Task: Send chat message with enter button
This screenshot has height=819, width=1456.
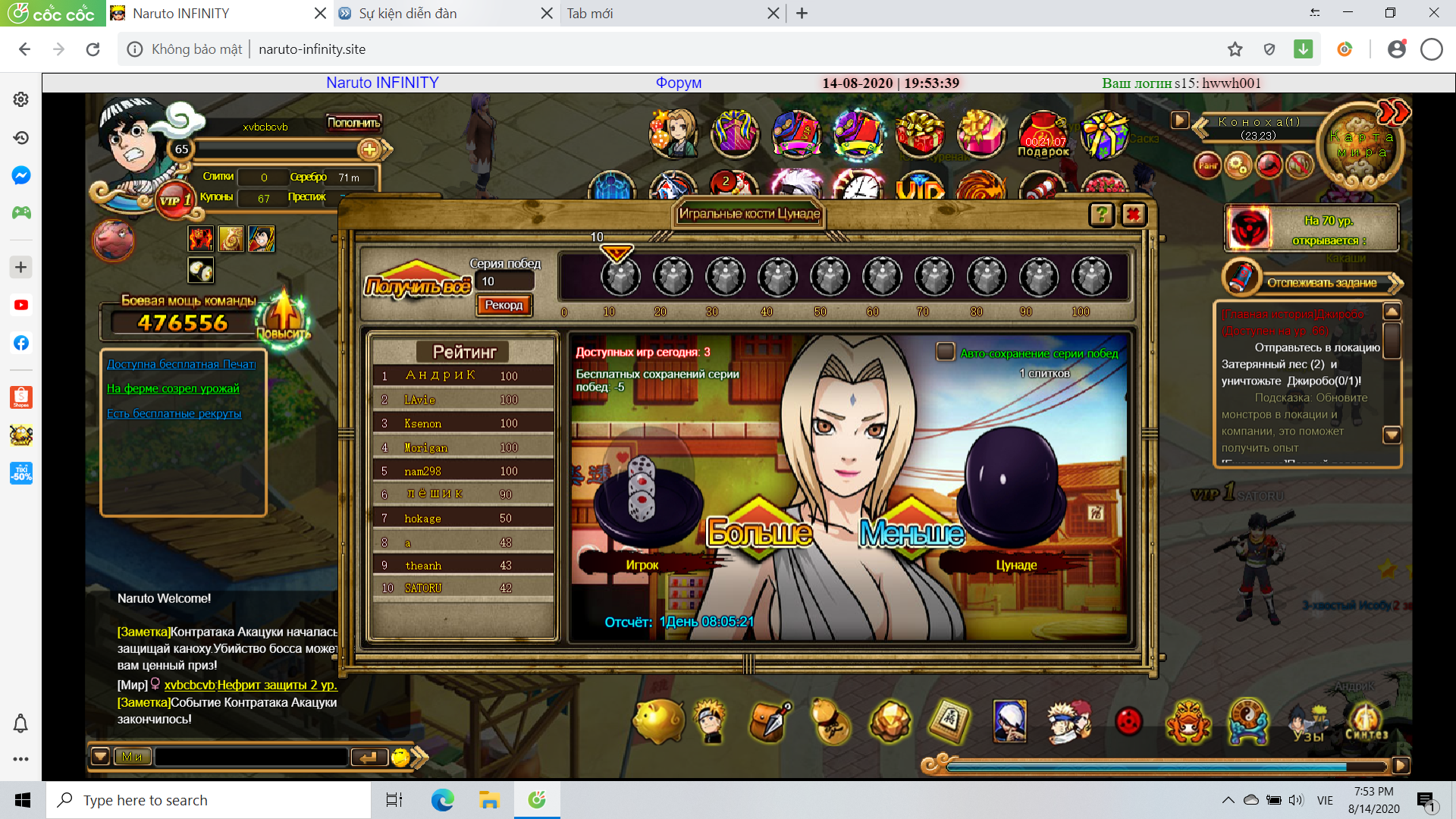Action: point(369,756)
